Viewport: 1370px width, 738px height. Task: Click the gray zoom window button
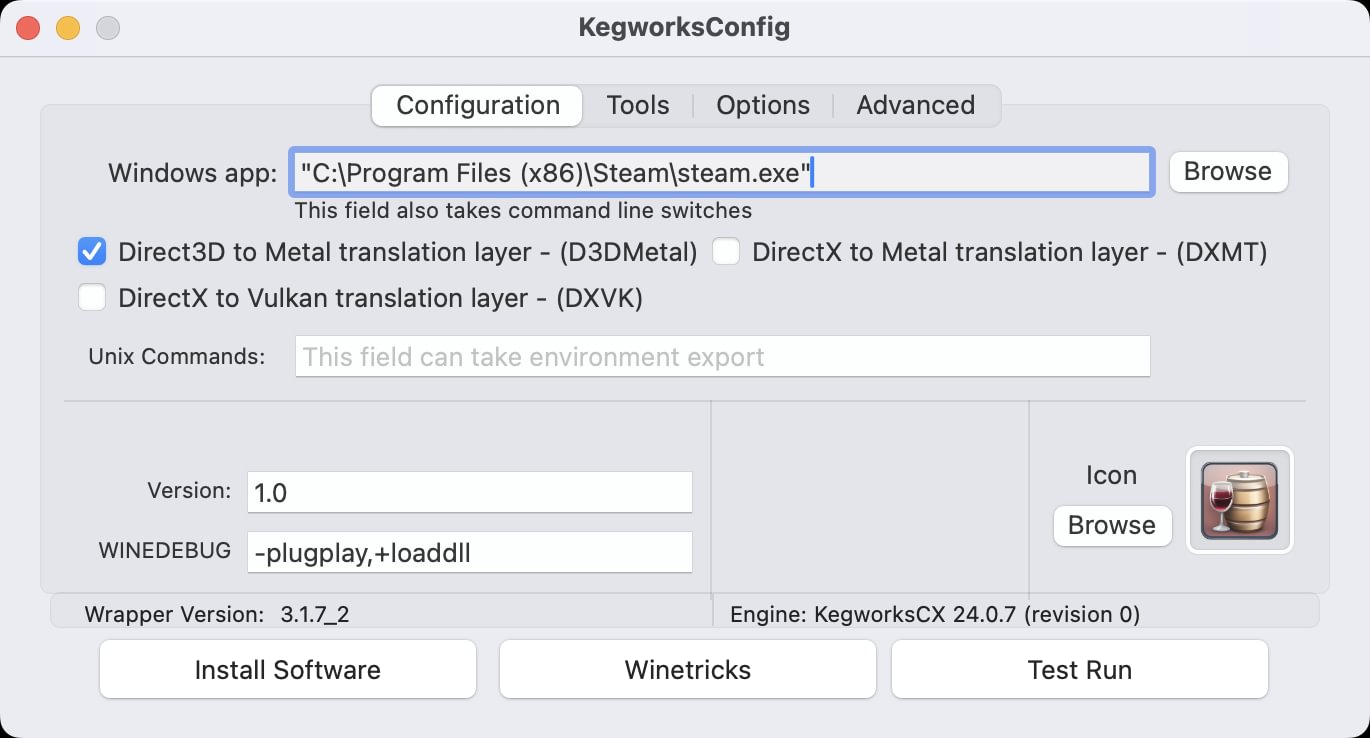(x=108, y=28)
